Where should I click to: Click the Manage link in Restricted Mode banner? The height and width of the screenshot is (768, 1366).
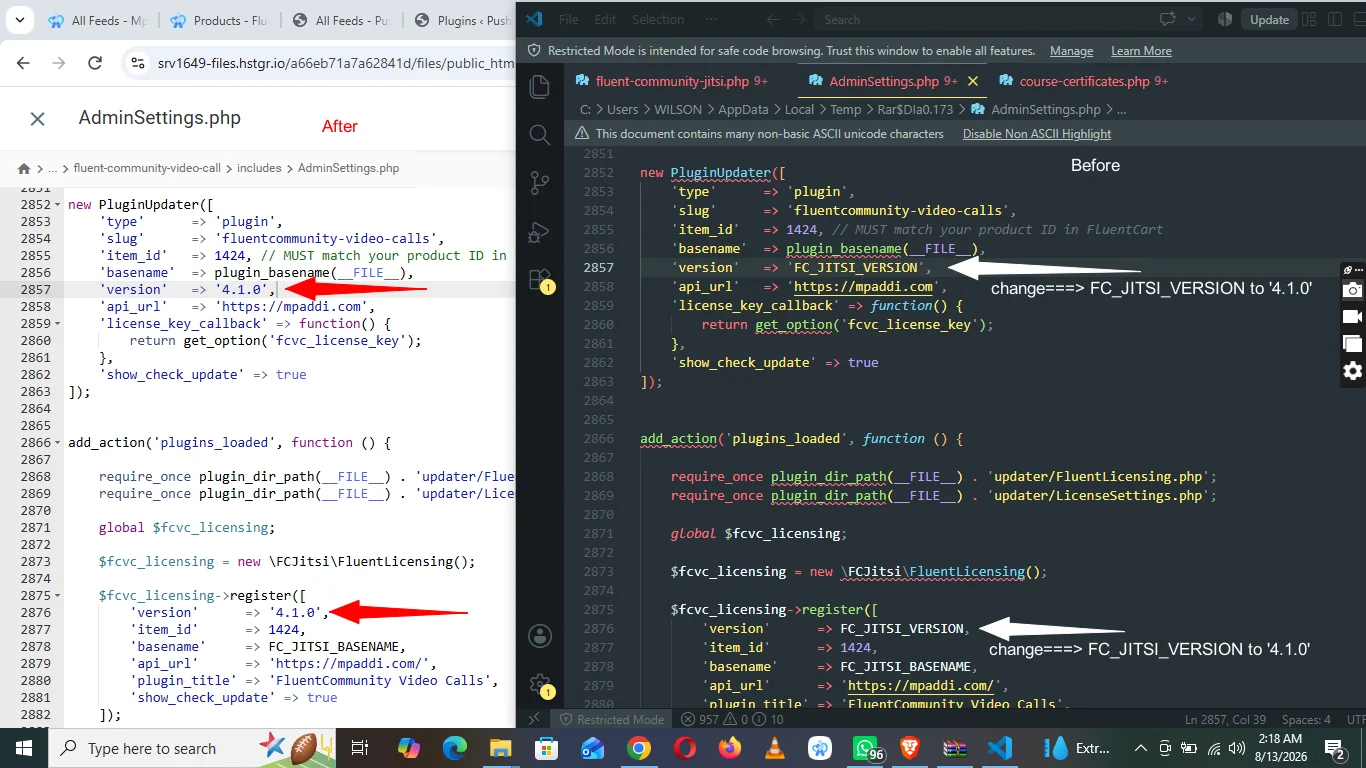click(1071, 51)
